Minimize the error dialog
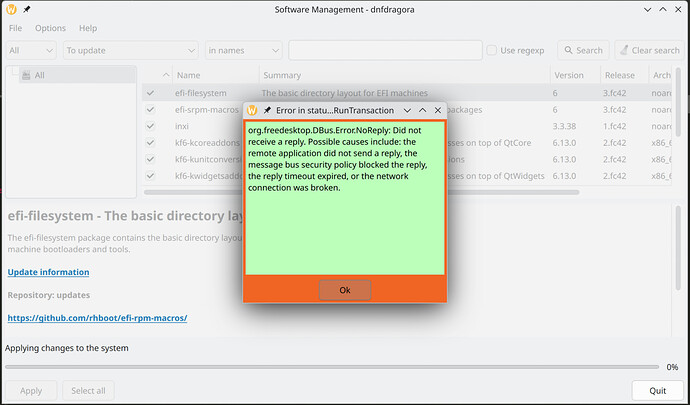 click(407, 110)
